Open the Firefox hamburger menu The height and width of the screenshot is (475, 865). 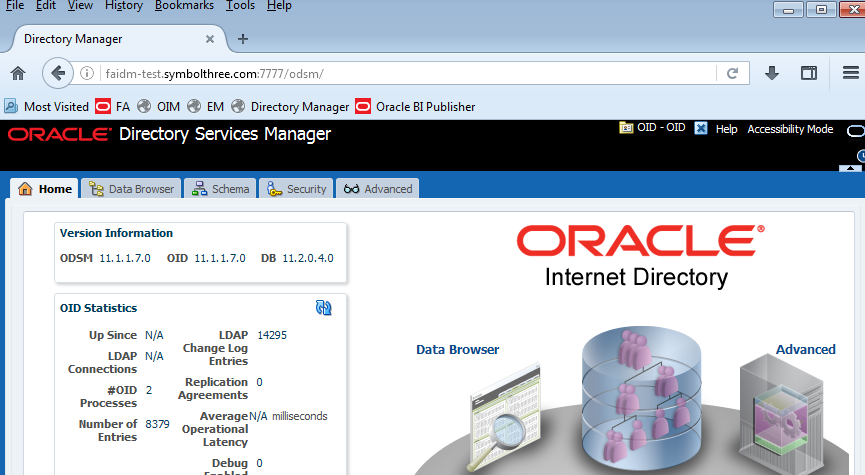click(850, 73)
